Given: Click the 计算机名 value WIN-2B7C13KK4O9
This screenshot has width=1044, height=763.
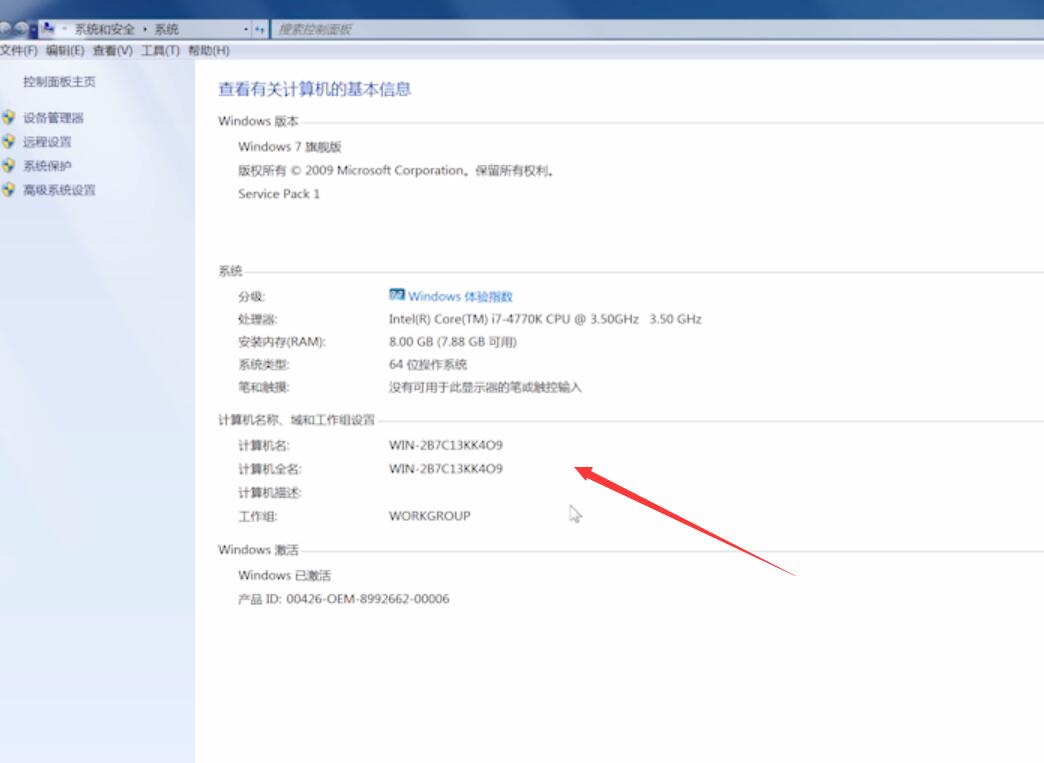Looking at the screenshot, I should pos(445,445).
